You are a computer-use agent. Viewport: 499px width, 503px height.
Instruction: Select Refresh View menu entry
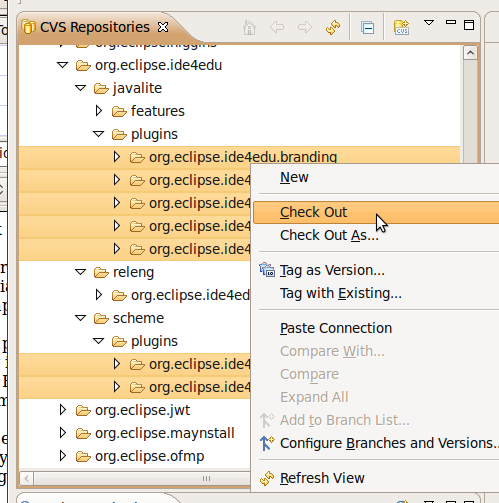coord(376,478)
